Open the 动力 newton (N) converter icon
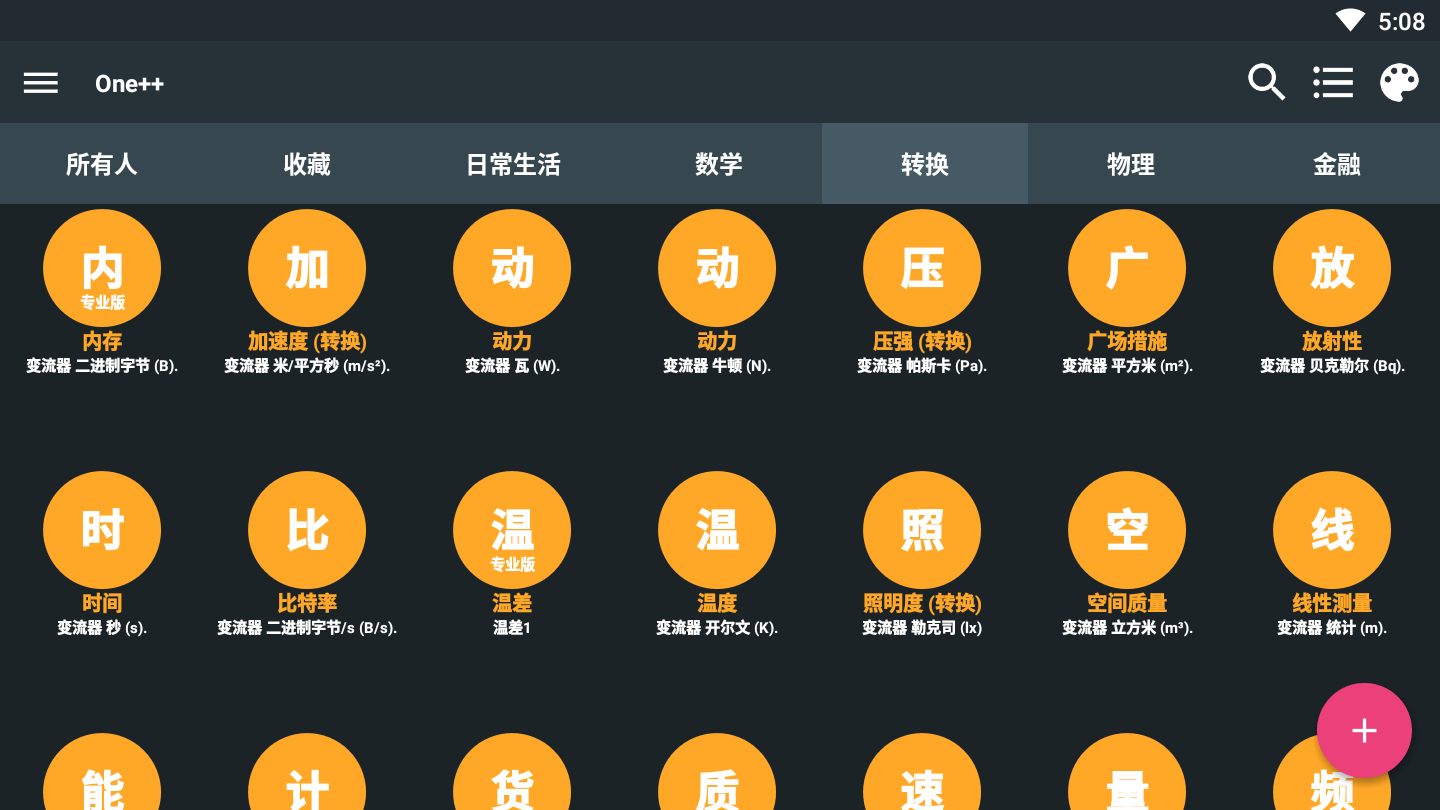The width and height of the screenshot is (1440, 810). pos(717,268)
